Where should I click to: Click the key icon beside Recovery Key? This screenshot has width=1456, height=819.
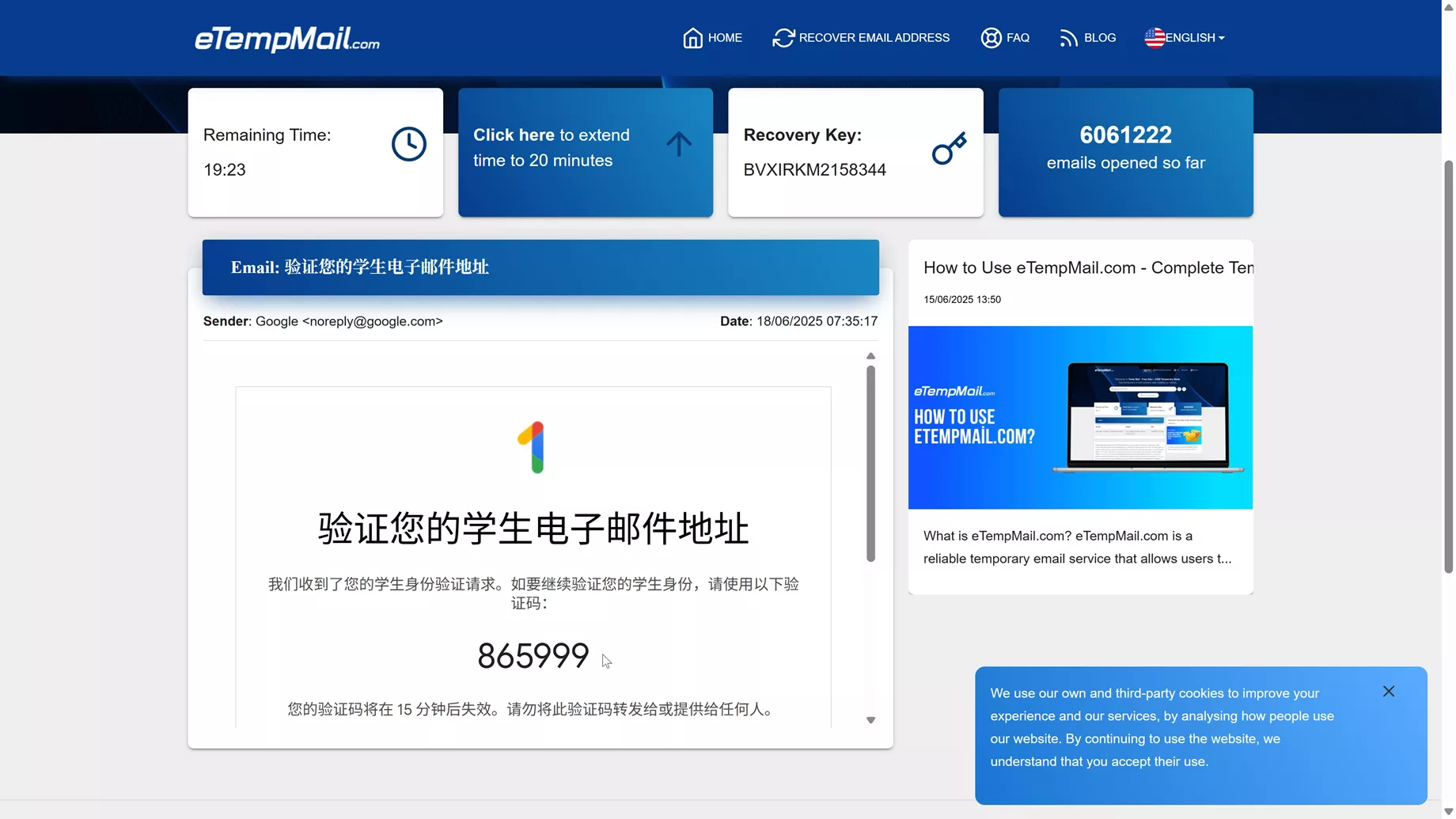pyautogui.click(x=949, y=148)
